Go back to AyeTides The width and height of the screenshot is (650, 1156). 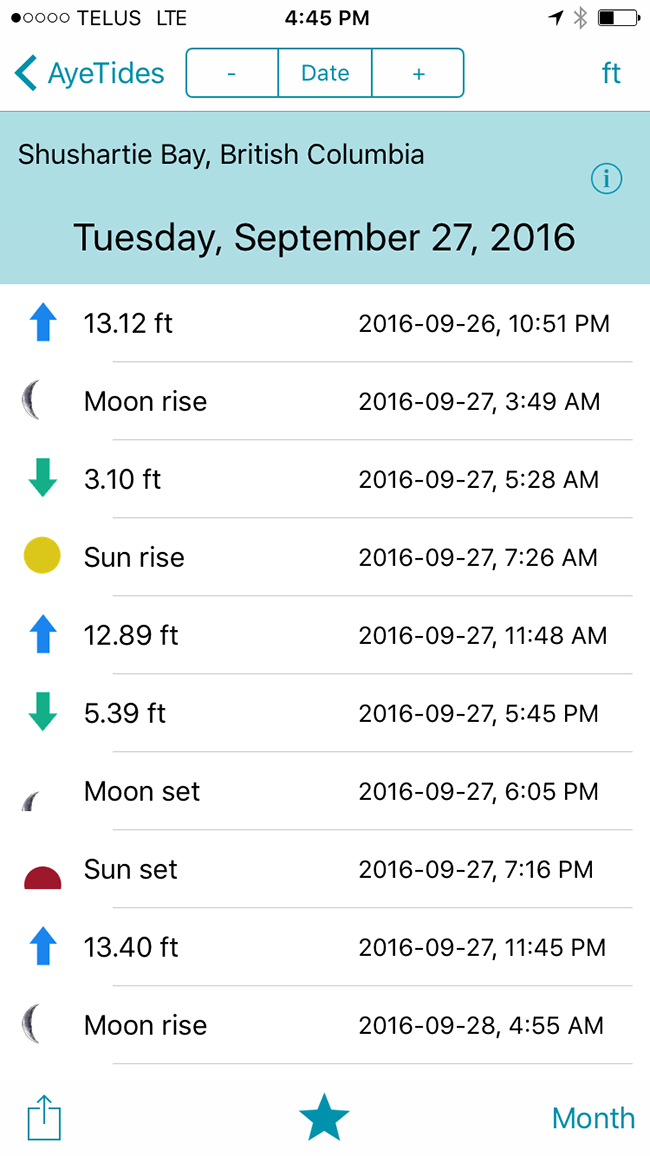(x=89, y=74)
